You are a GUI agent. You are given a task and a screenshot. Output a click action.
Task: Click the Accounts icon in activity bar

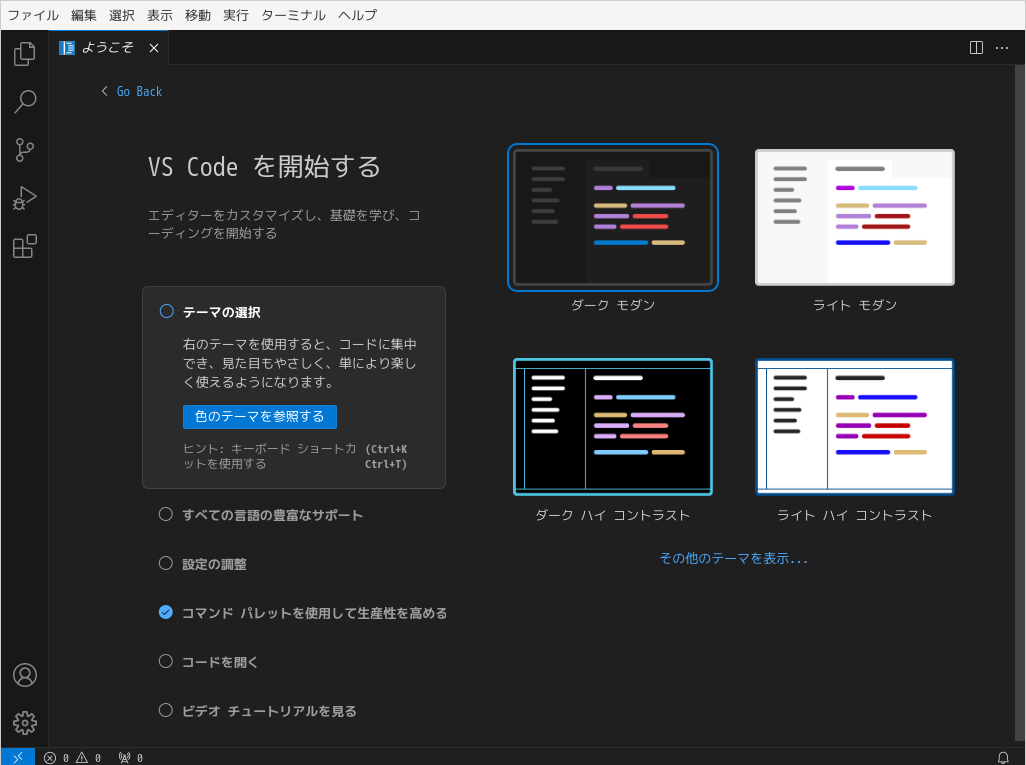coord(25,675)
